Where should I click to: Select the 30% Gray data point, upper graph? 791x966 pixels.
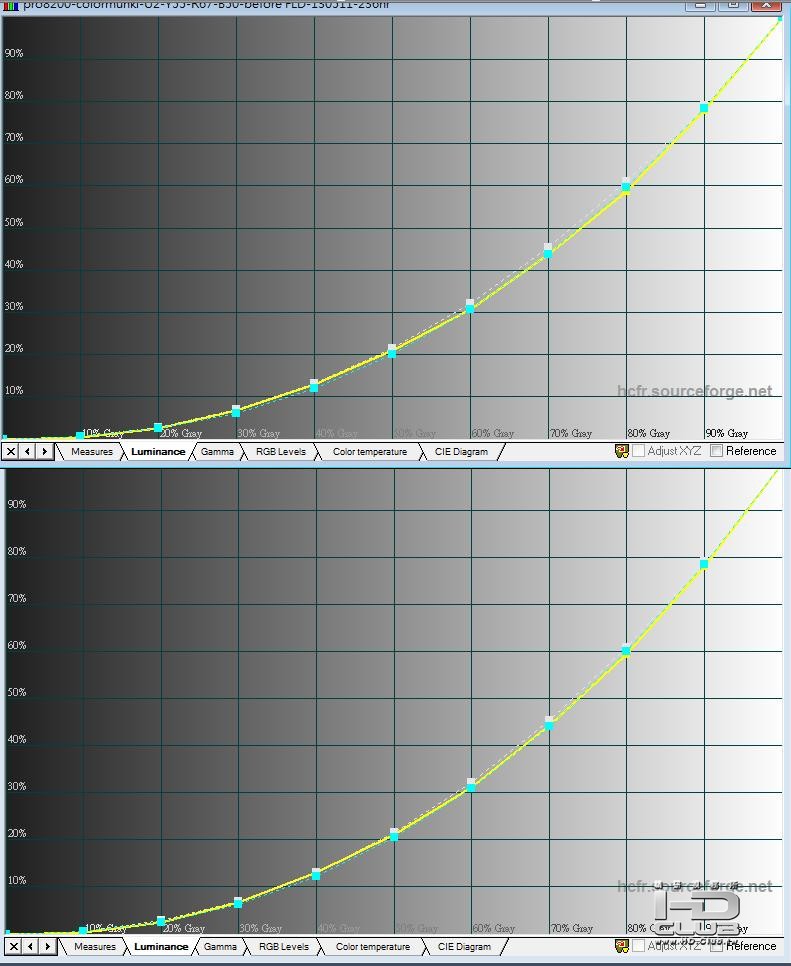coord(236,412)
